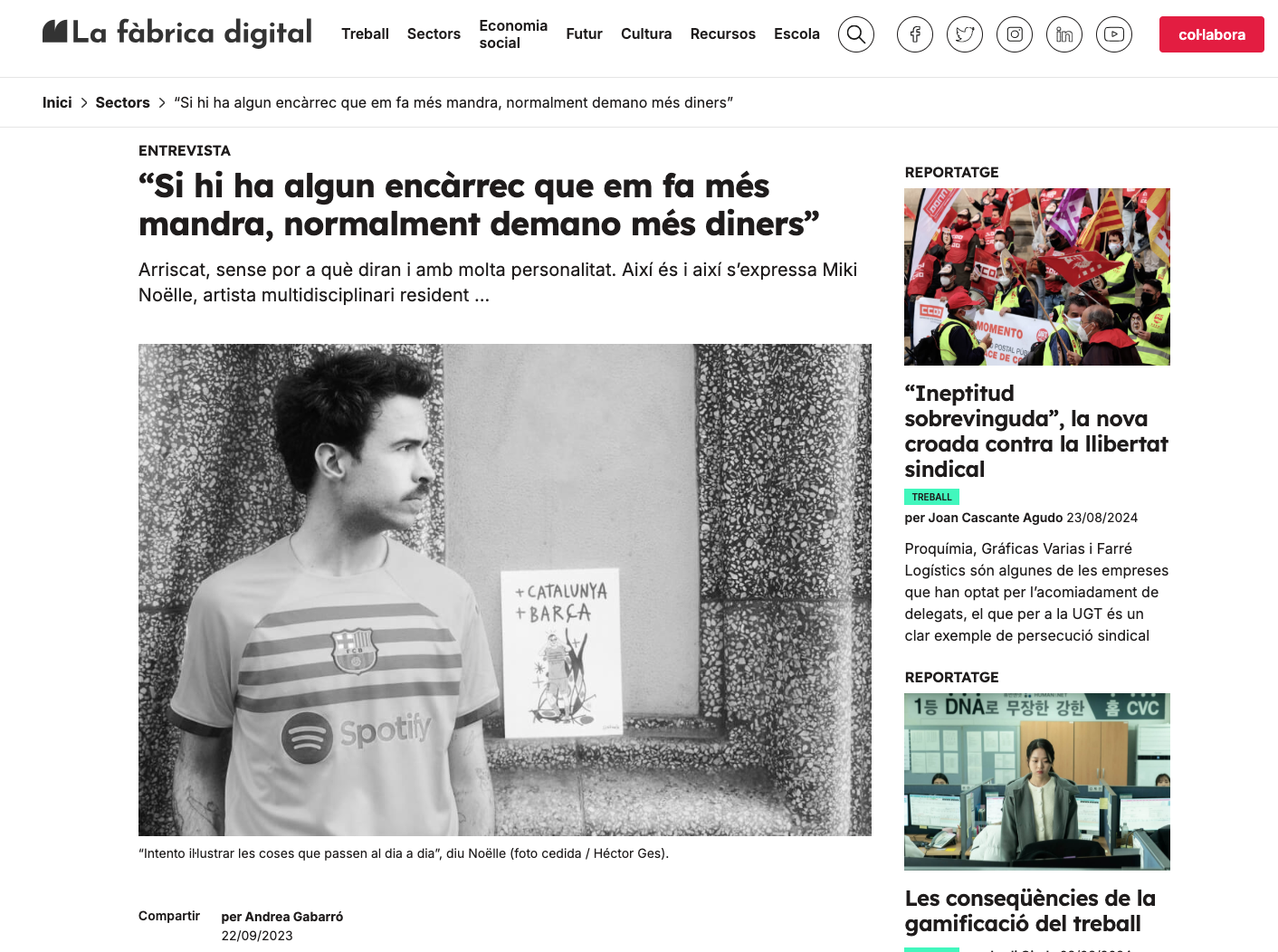Open the LinkedIn social icon
This screenshot has height=952, width=1278.
1063,34
